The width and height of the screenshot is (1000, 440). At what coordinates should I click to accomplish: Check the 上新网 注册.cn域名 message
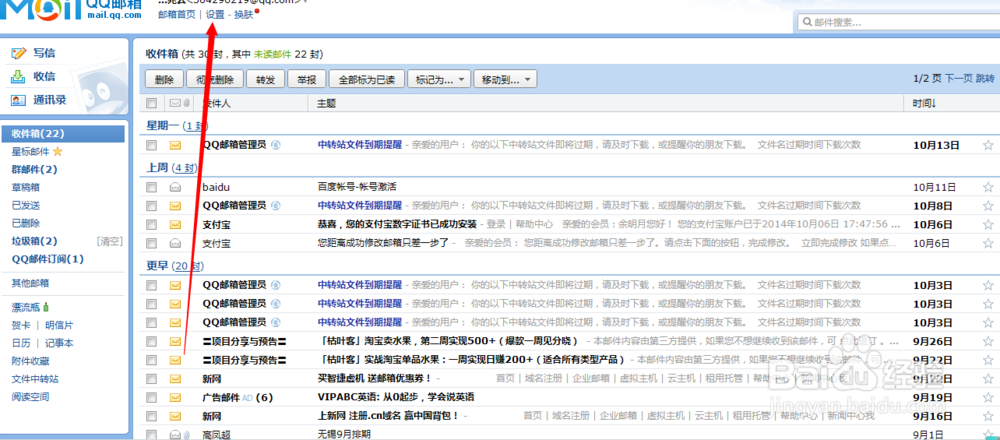click(151, 416)
